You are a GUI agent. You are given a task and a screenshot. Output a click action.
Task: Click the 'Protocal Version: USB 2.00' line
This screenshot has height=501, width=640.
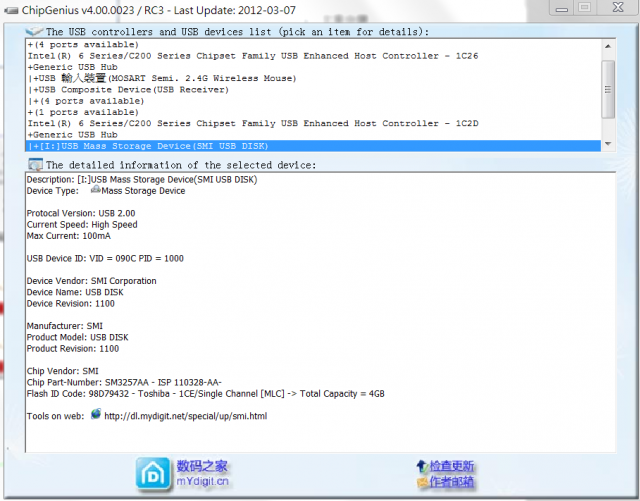[81, 213]
